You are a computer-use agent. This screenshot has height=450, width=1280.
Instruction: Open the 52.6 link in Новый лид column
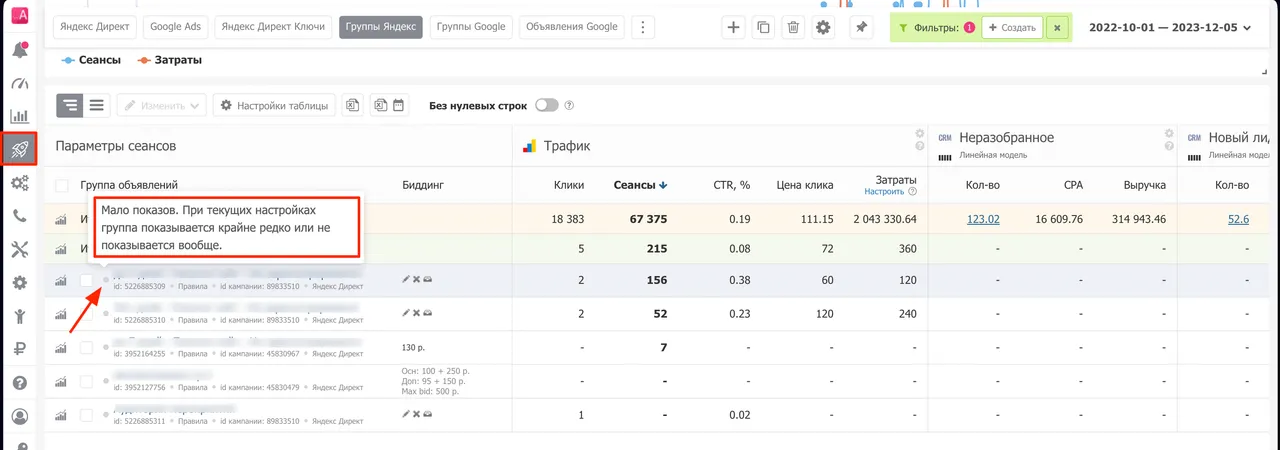pos(1238,219)
